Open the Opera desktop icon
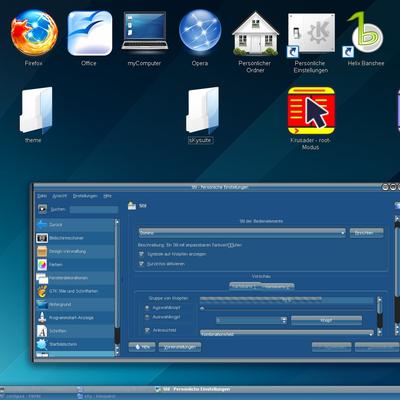Screen dimensions: 400x400 [x=200, y=30]
